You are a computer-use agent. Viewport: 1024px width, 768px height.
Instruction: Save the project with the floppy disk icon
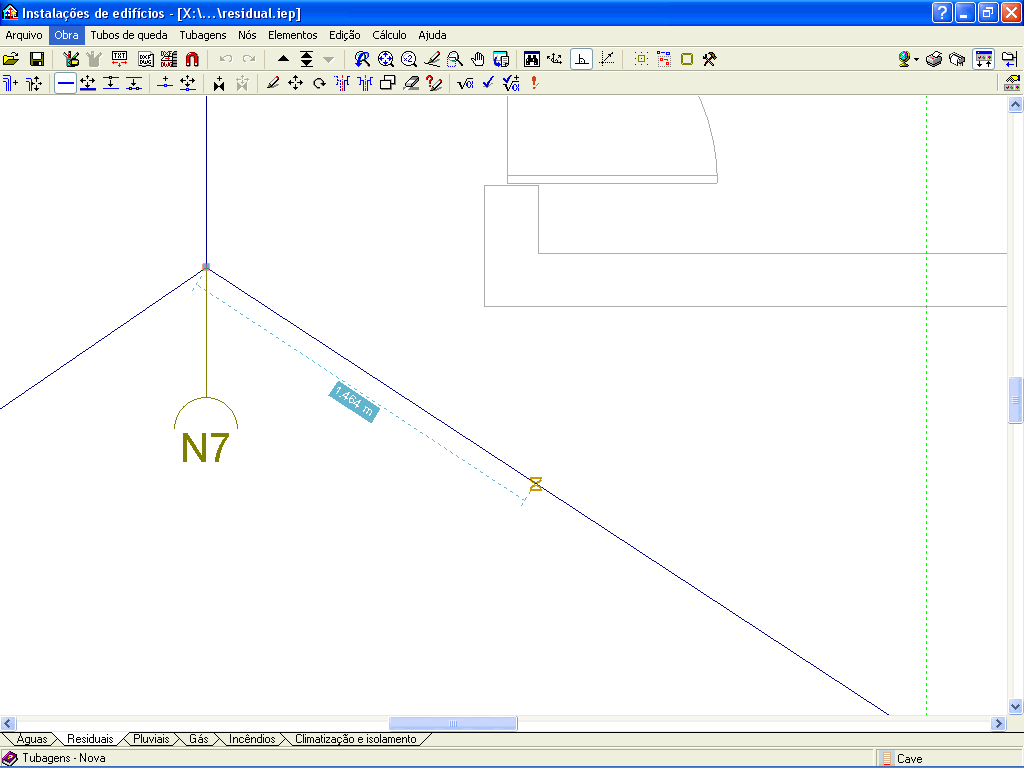[x=36, y=59]
